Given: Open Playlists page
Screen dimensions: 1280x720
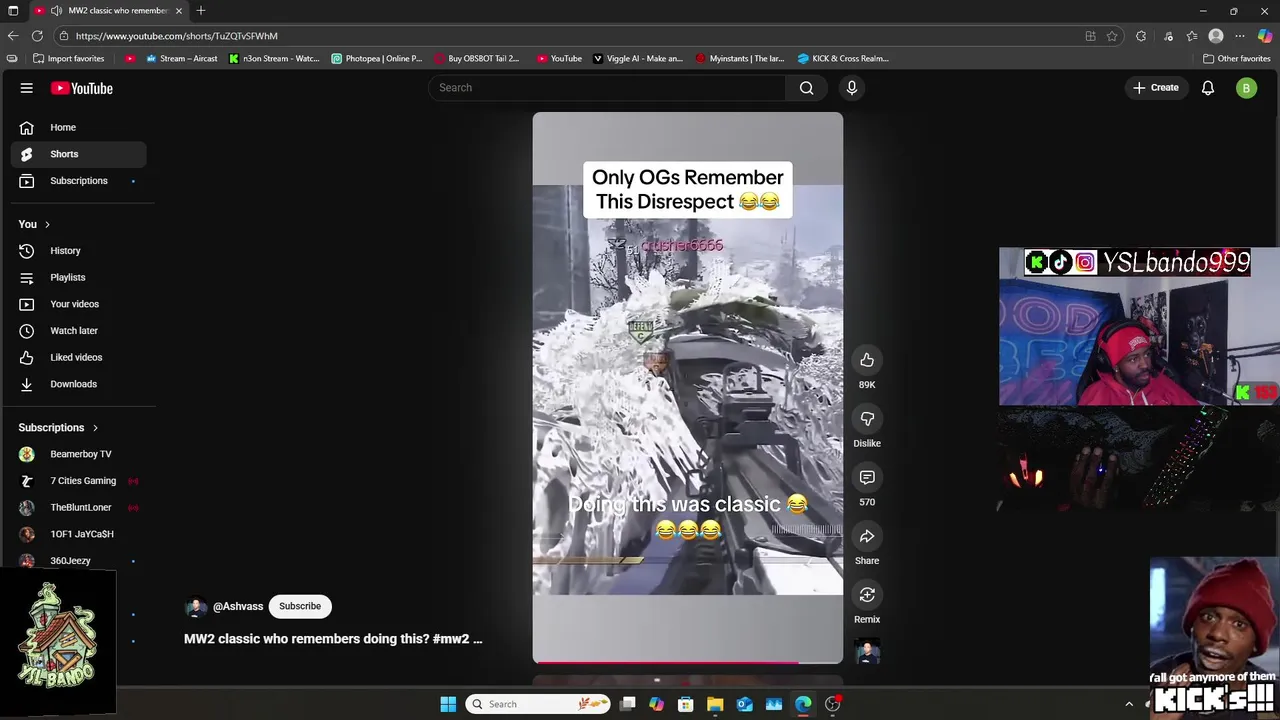Looking at the screenshot, I should 78,277.
